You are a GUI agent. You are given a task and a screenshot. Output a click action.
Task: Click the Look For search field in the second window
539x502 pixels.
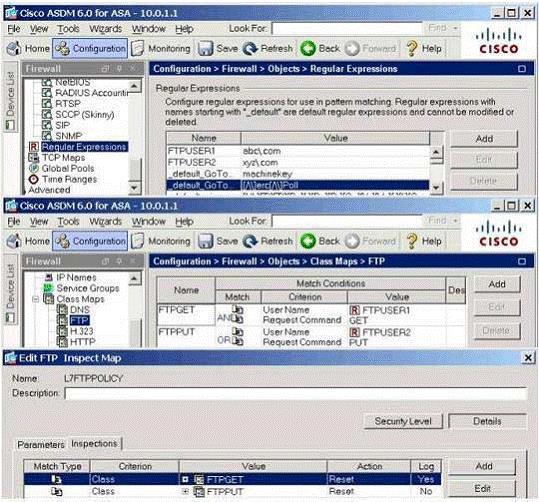tap(347, 221)
